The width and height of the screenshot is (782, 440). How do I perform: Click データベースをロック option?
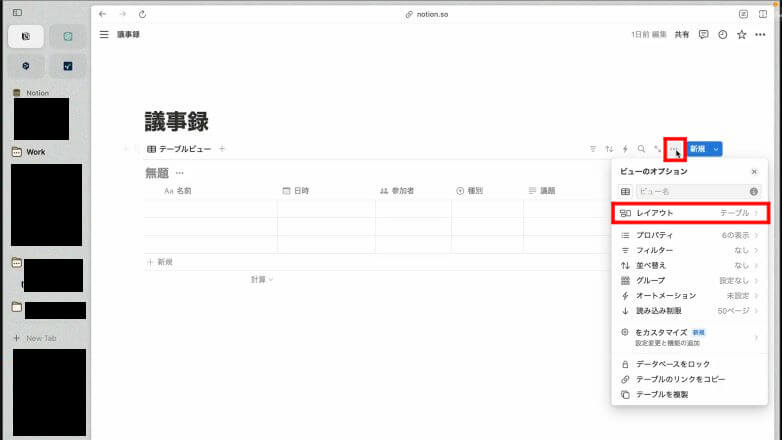point(690,364)
